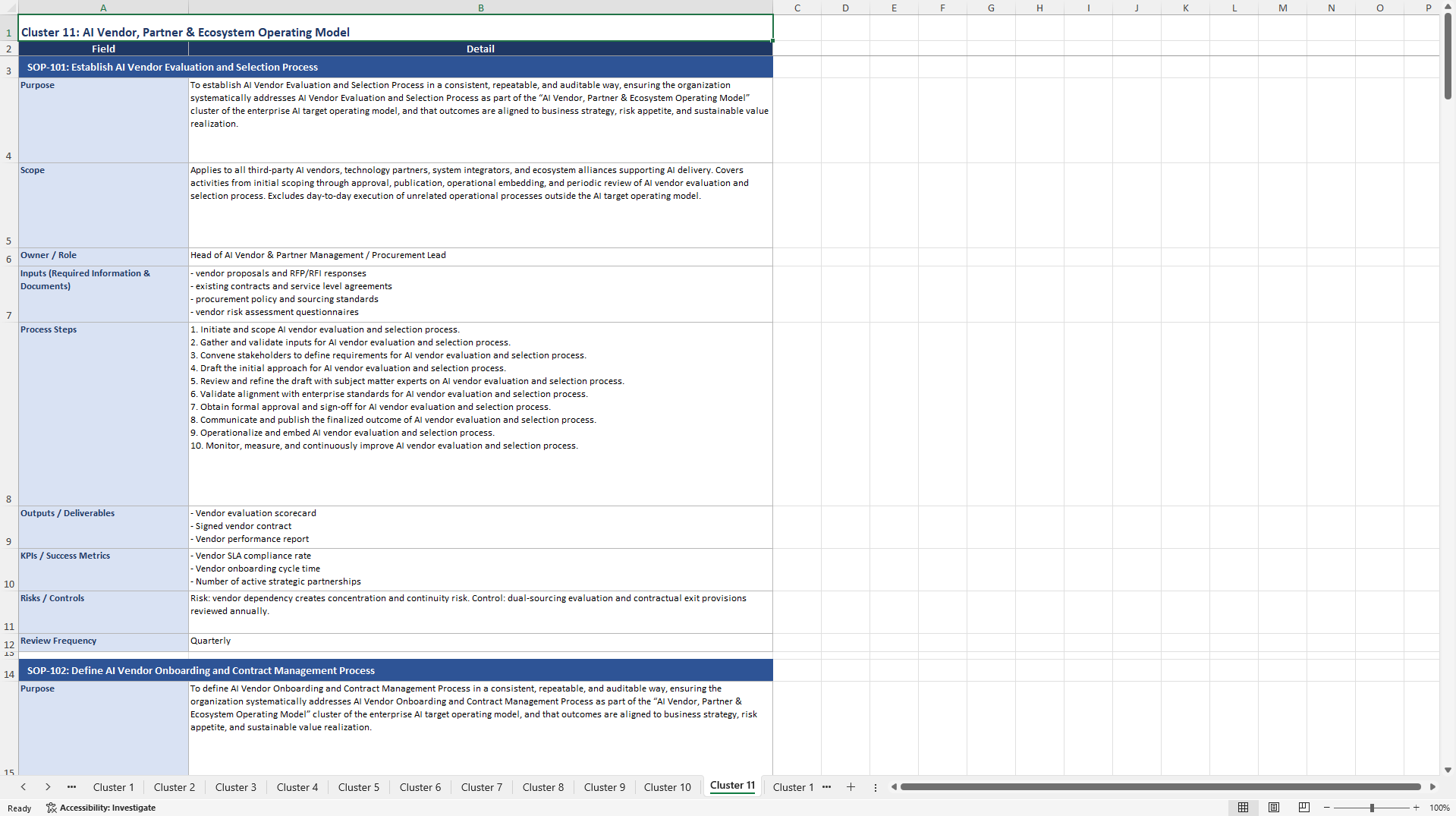Open Accessibility Investigate checker
Image resolution: width=1456 pixels, height=816 pixels.
click(x=101, y=808)
